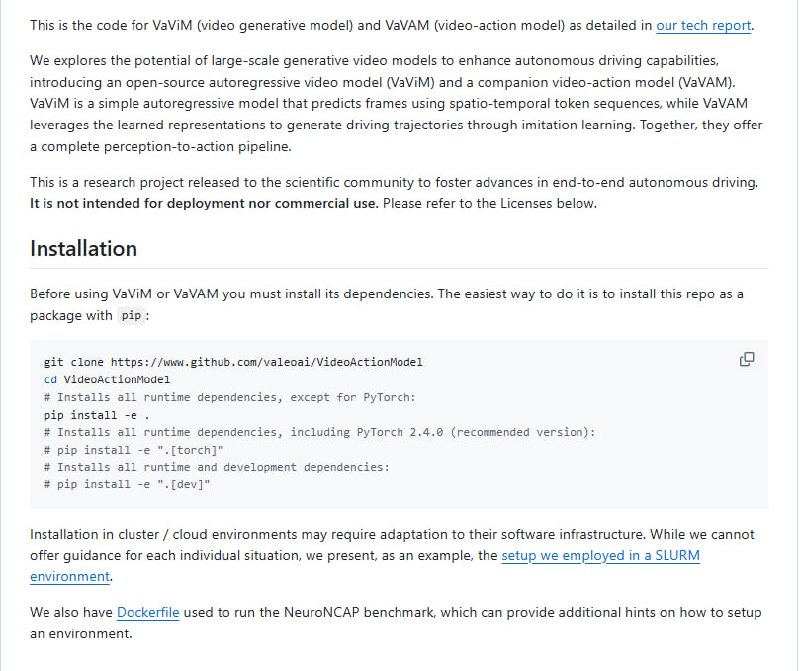Click the "pip install -e ." command

(97, 415)
